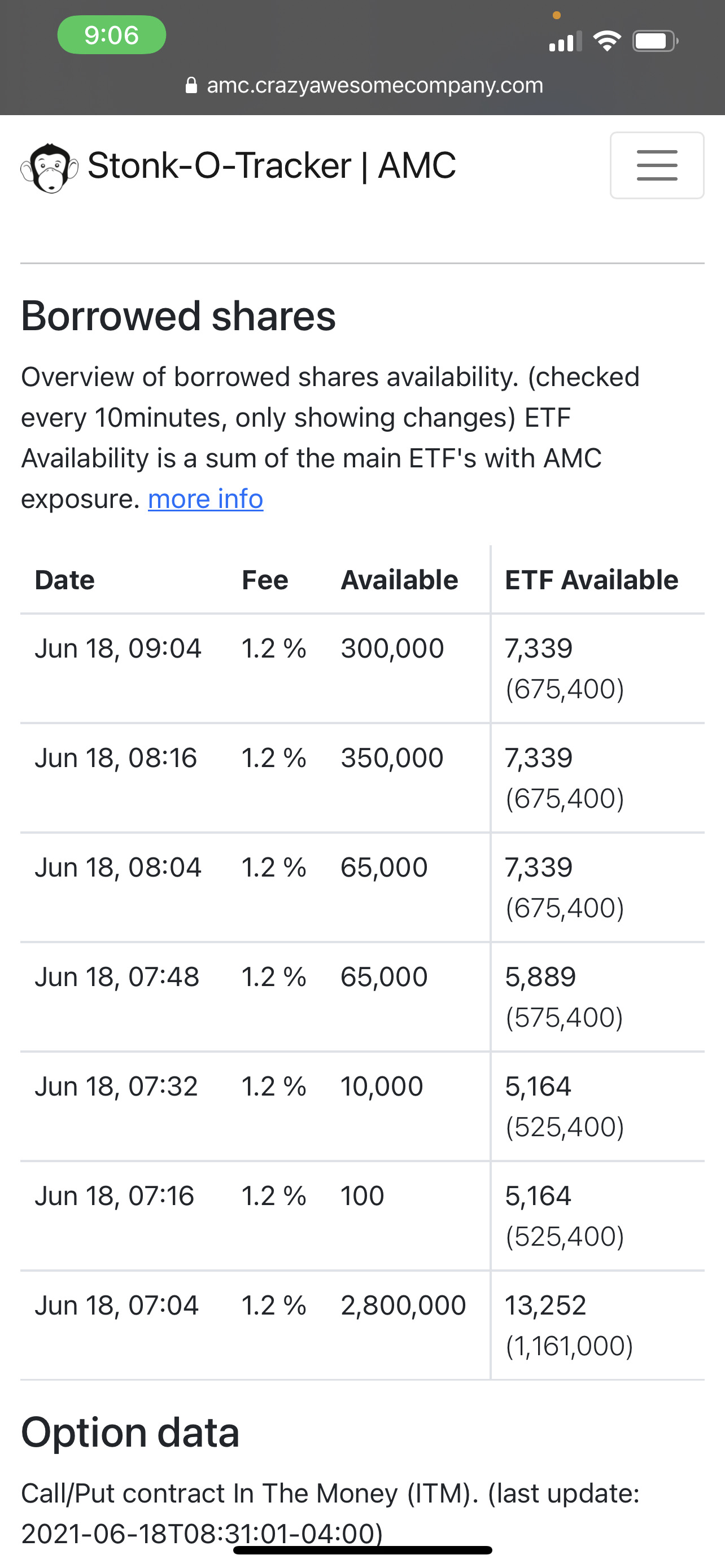
Task: Tap the Stonk-O-Tracker ape logo
Action: 49,168
